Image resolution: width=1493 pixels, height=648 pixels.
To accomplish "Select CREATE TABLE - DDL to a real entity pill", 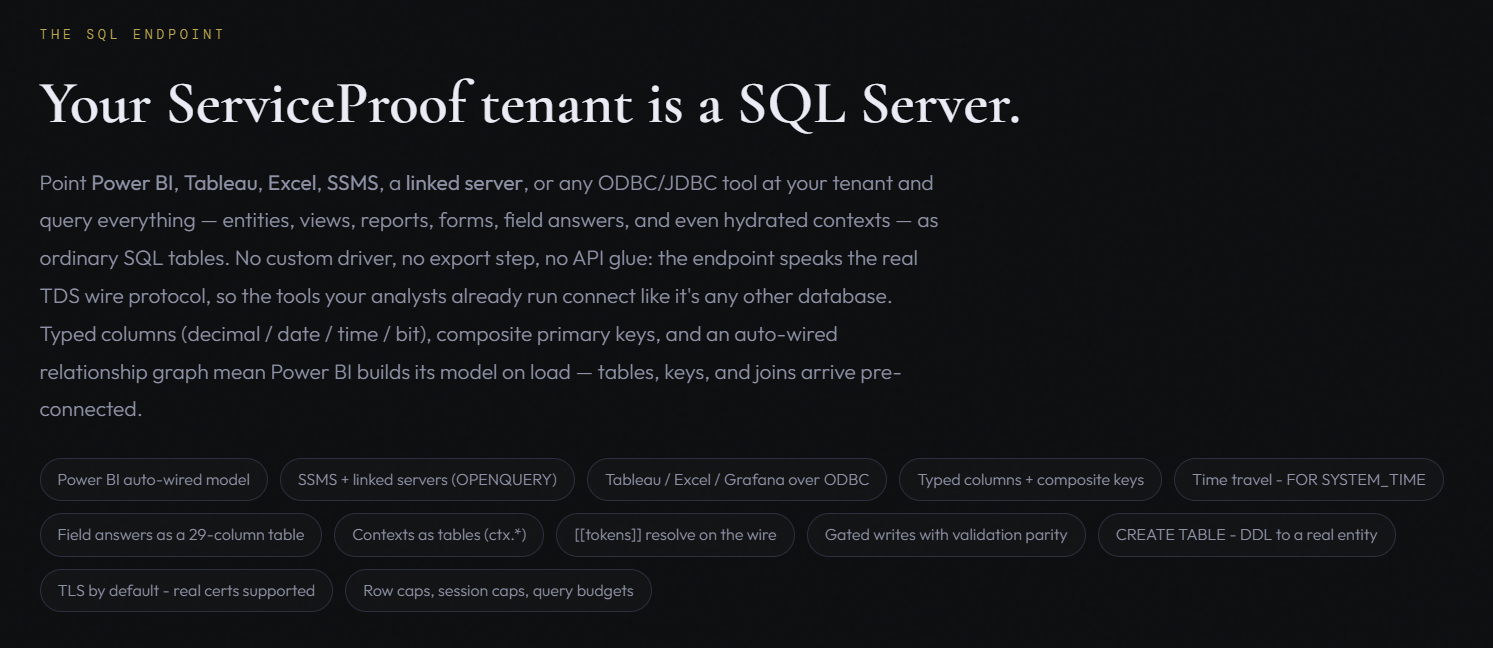I will tap(1246, 535).
